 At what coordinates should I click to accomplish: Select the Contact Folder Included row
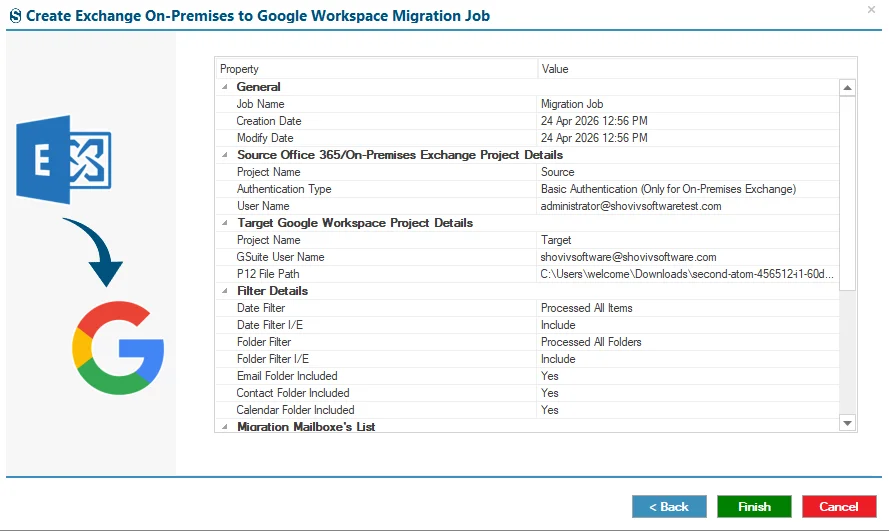(527, 393)
